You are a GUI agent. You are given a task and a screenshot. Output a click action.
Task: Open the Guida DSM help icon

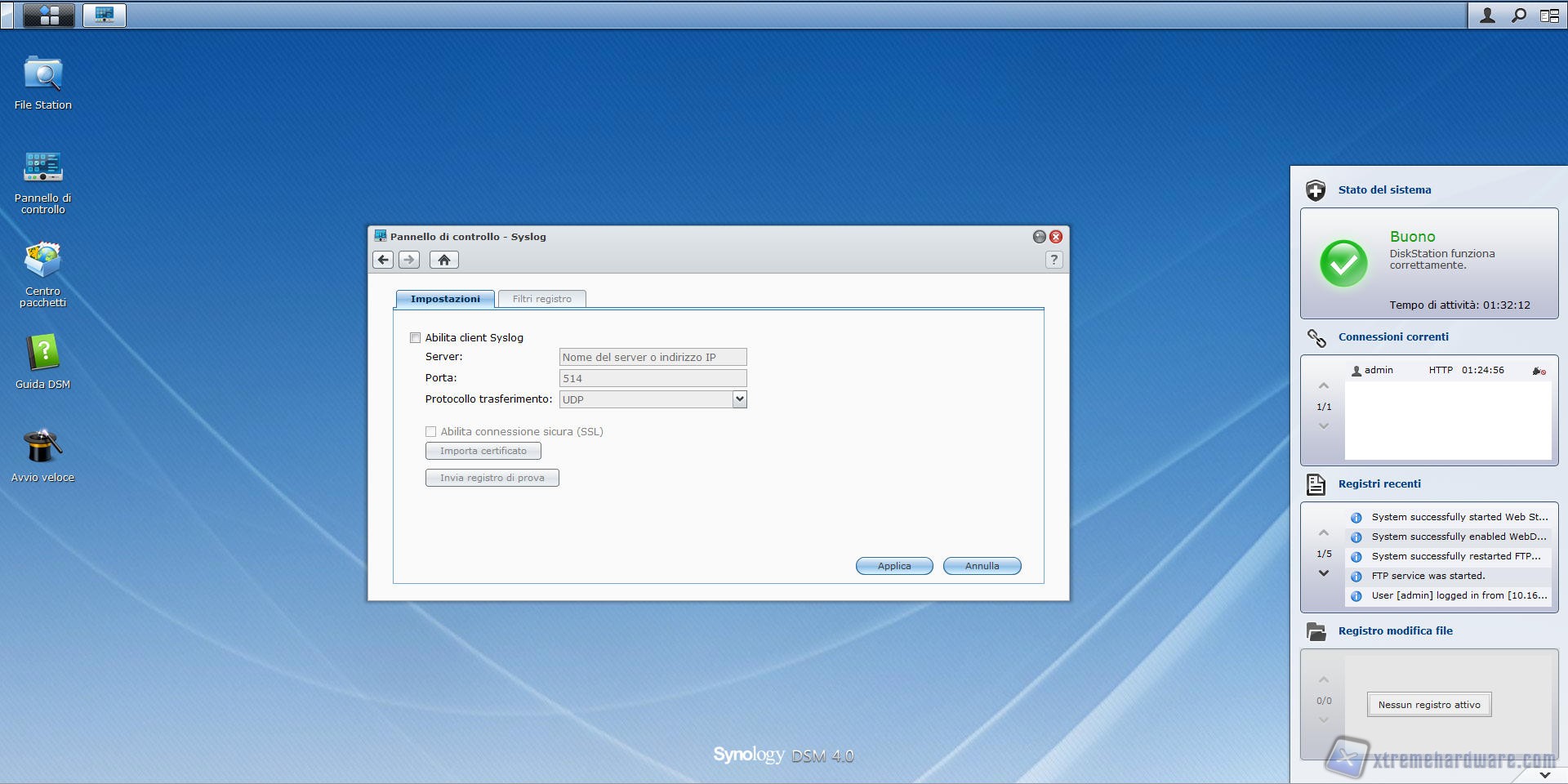[x=42, y=354]
